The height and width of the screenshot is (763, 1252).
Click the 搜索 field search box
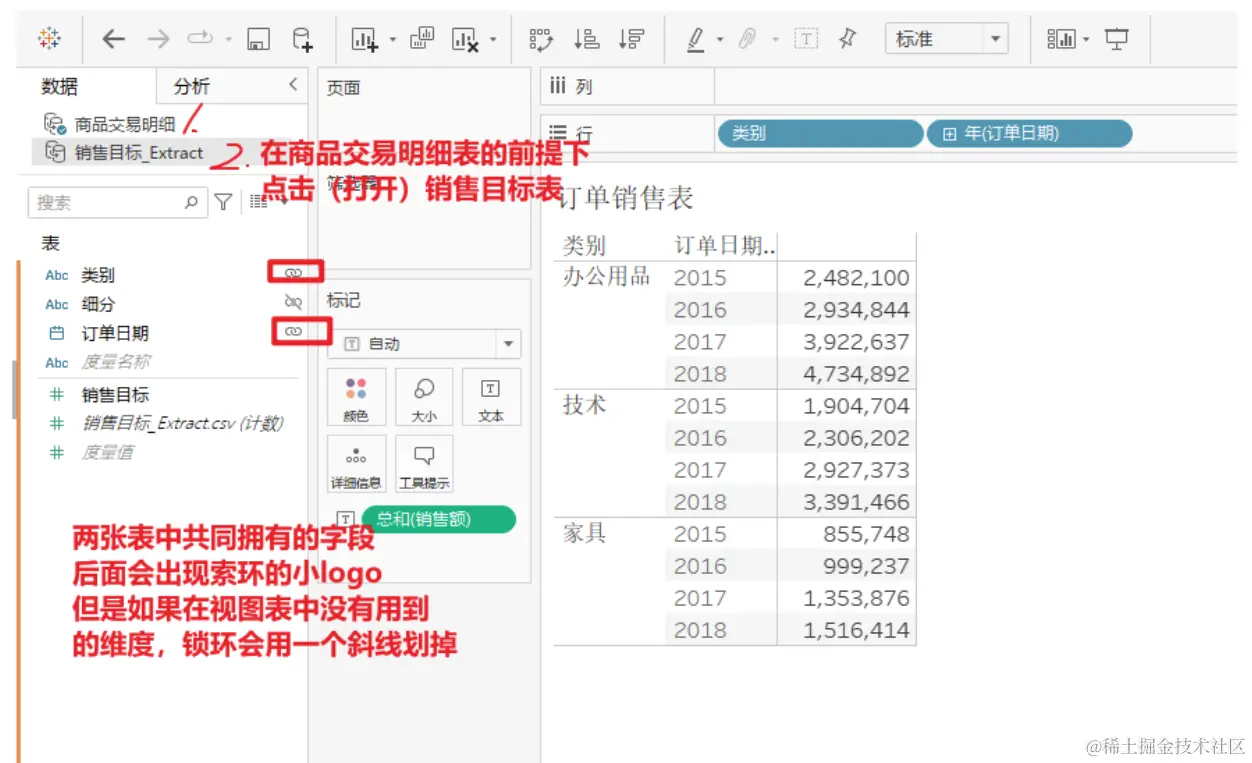click(117, 202)
